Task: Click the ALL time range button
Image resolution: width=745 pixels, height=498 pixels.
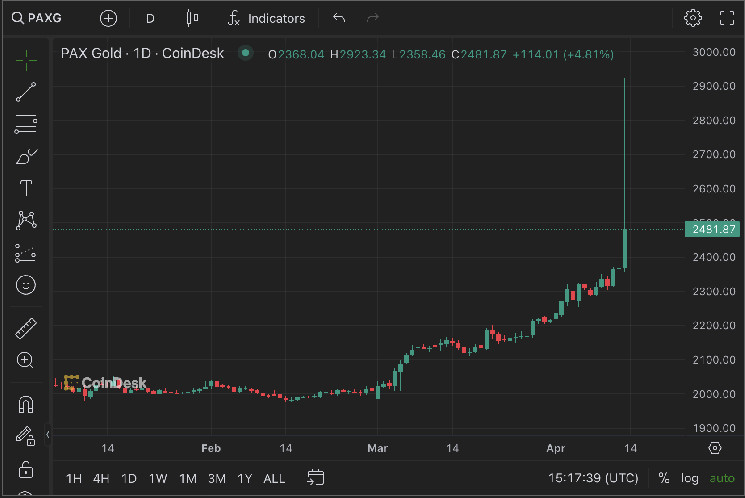Action: click(274, 478)
